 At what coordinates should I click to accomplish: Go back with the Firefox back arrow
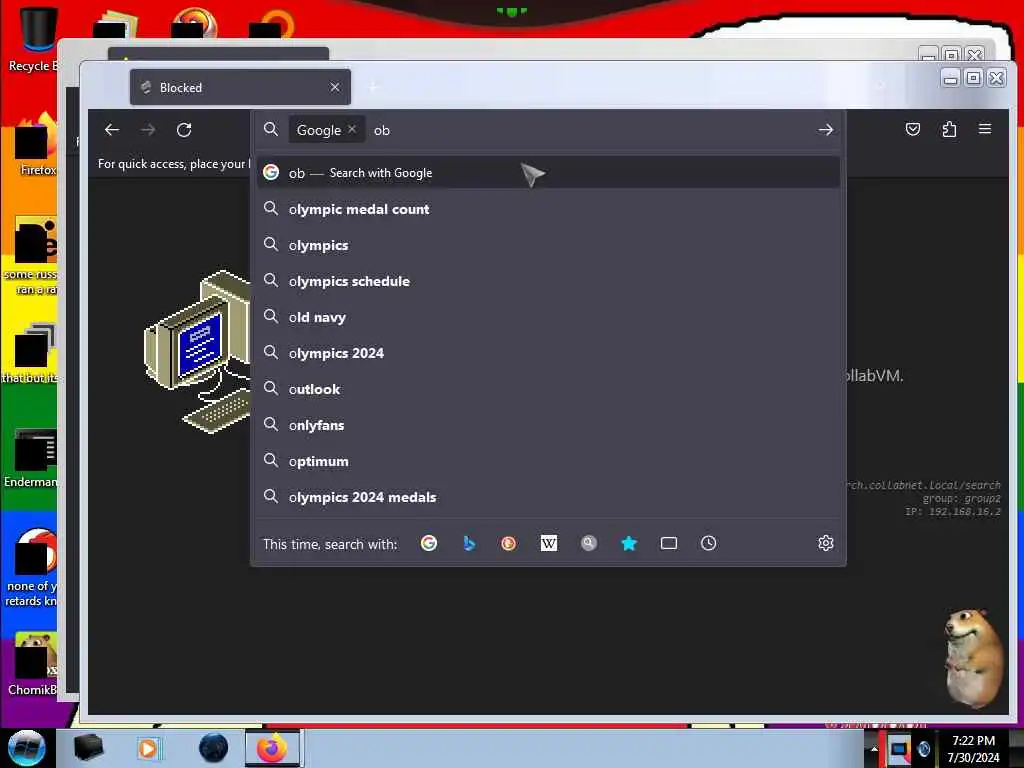pyautogui.click(x=112, y=130)
